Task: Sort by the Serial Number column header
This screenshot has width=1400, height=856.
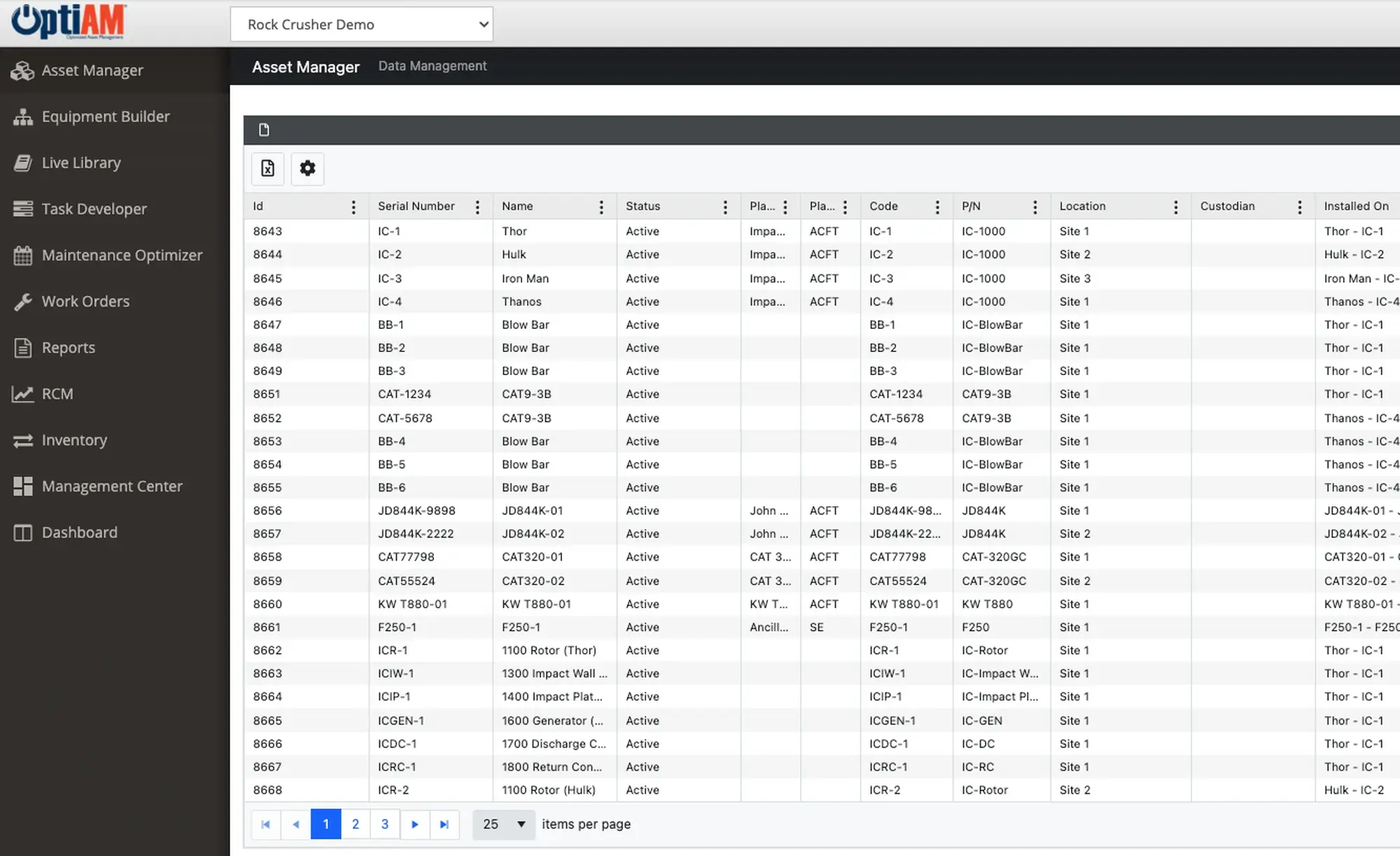Action: tap(416, 206)
